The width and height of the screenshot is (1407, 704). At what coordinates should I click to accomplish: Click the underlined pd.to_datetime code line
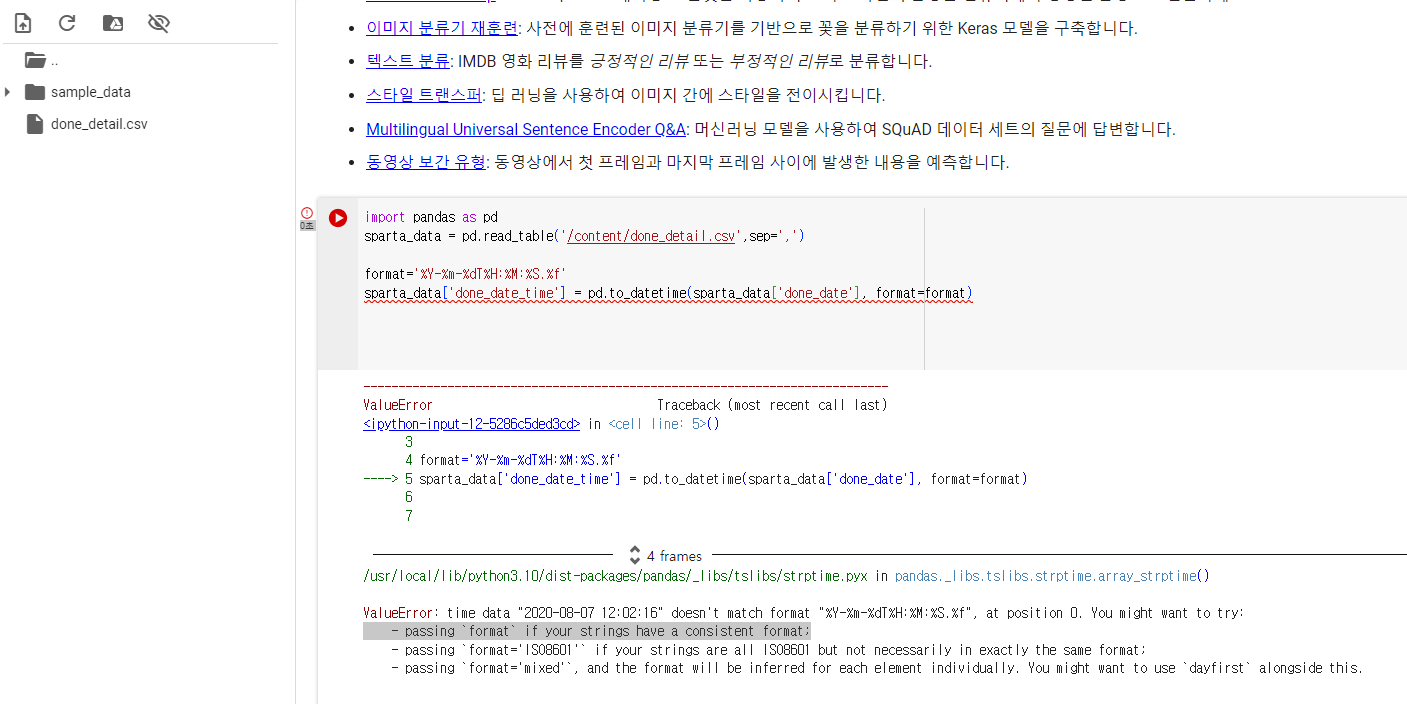pyautogui.click(x=668, y=294)
